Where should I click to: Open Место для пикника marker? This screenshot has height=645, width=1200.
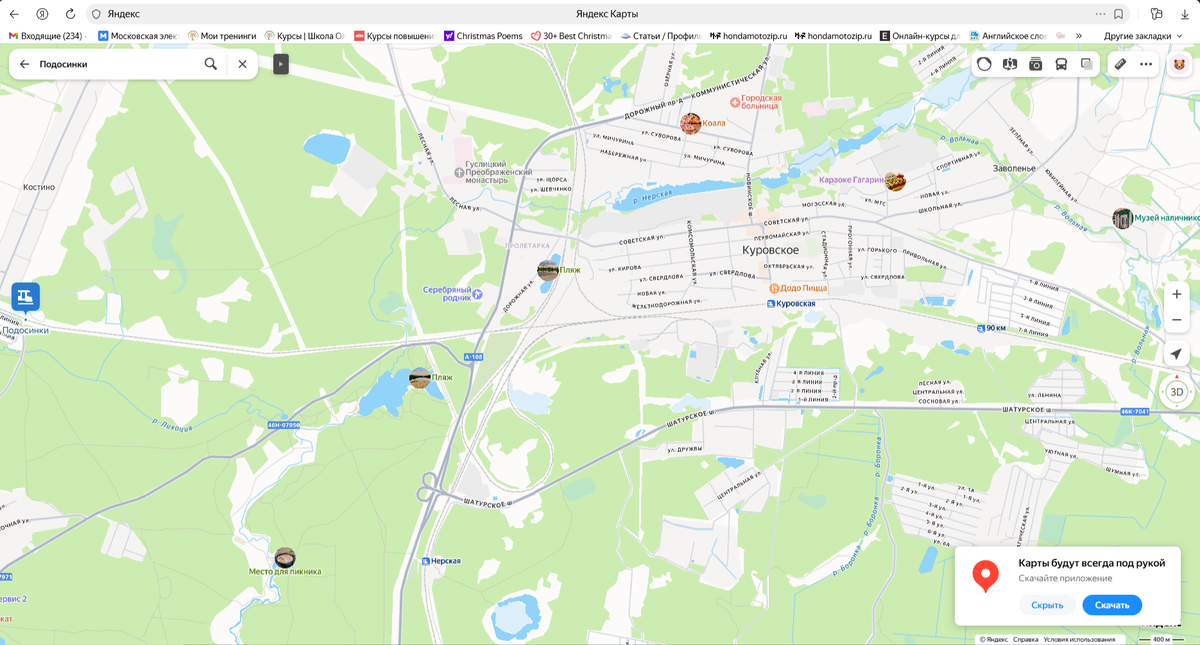285,556
